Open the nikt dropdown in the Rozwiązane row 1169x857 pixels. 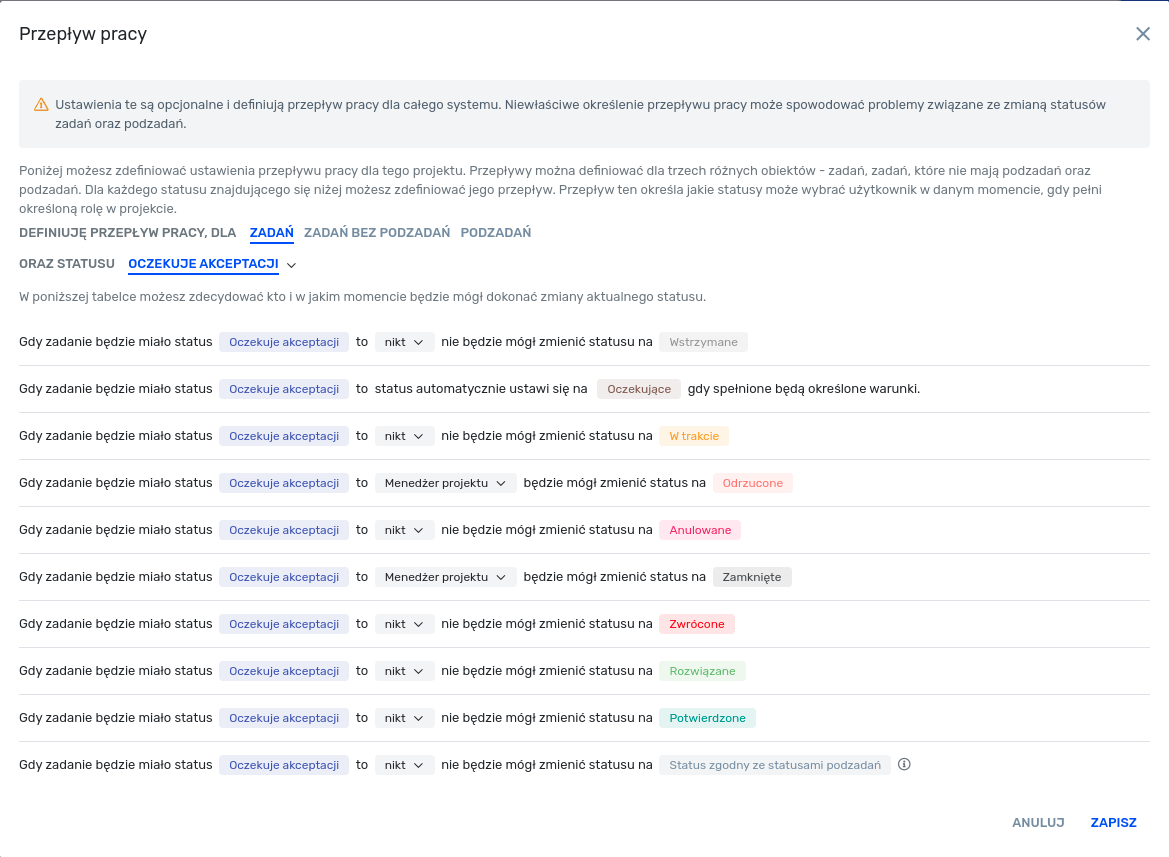point(404,671)
